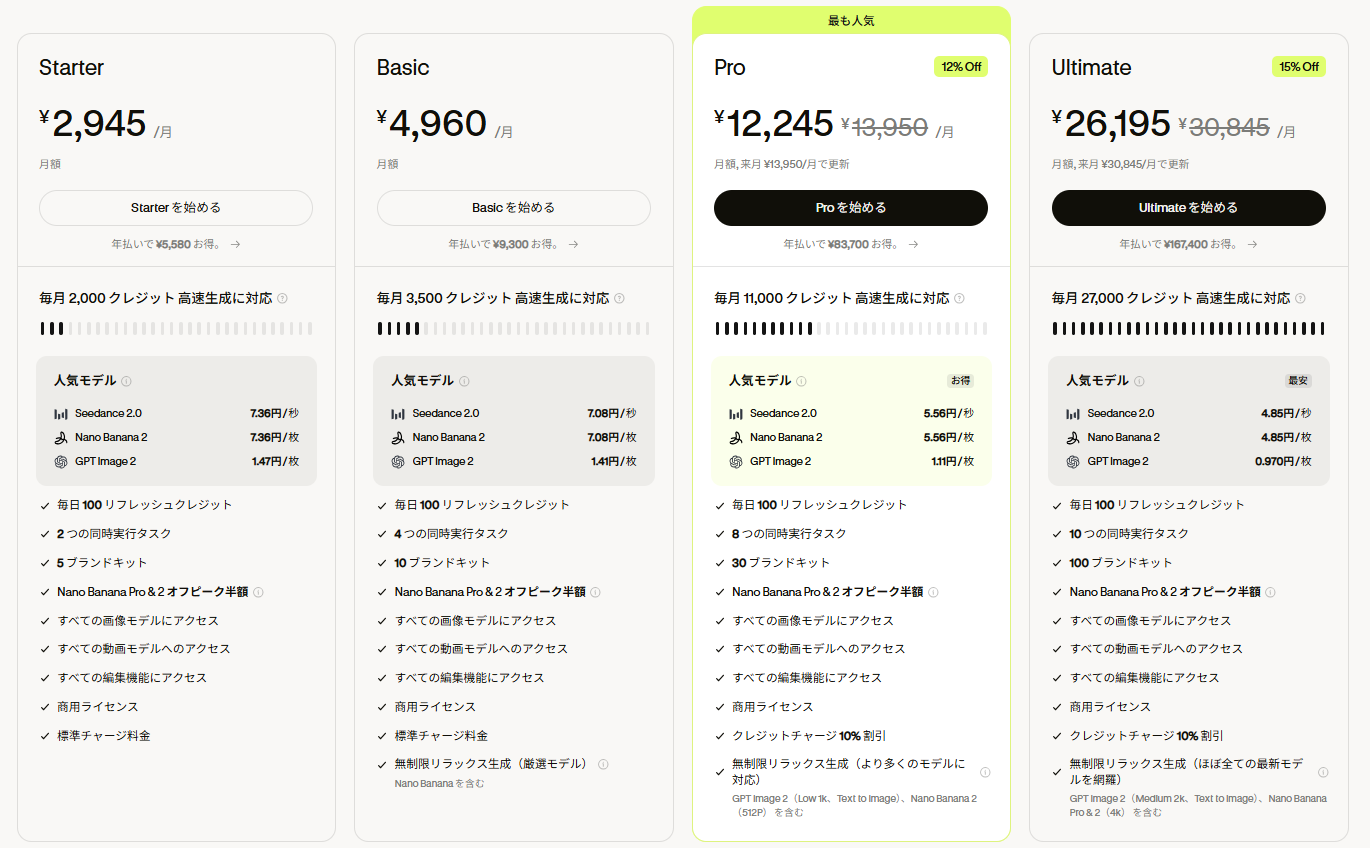Click the 4 つの同時実行タスク feature row
The image size is (1370, 848).
(x=444, y=534)
